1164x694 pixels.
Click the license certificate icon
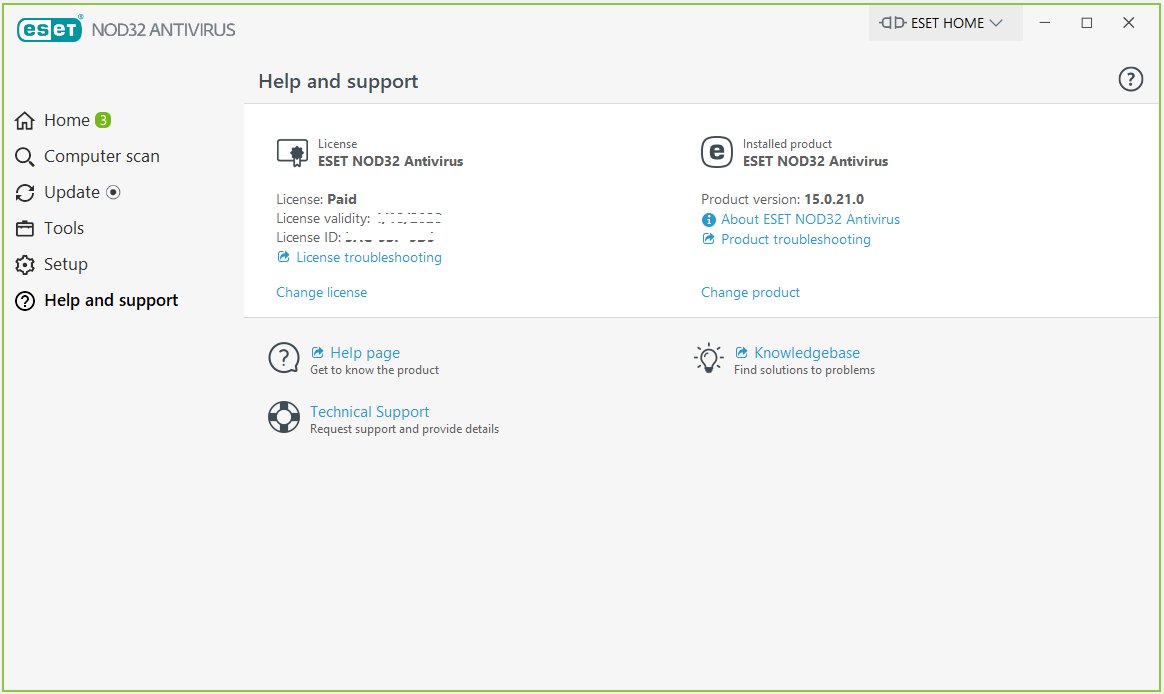click(x=292, y=152)
